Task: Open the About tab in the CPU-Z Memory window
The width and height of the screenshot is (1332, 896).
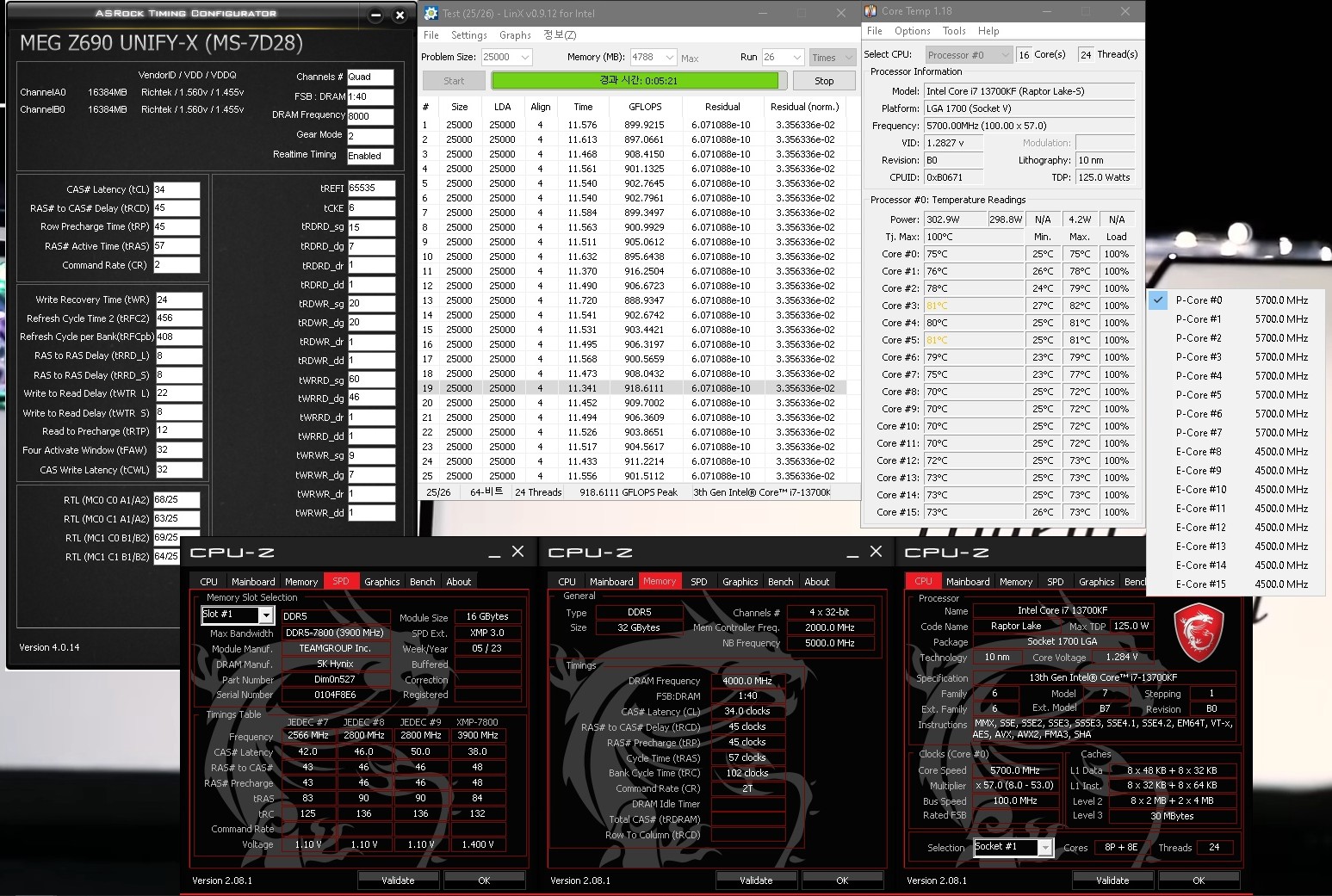Action: [817, 582]
